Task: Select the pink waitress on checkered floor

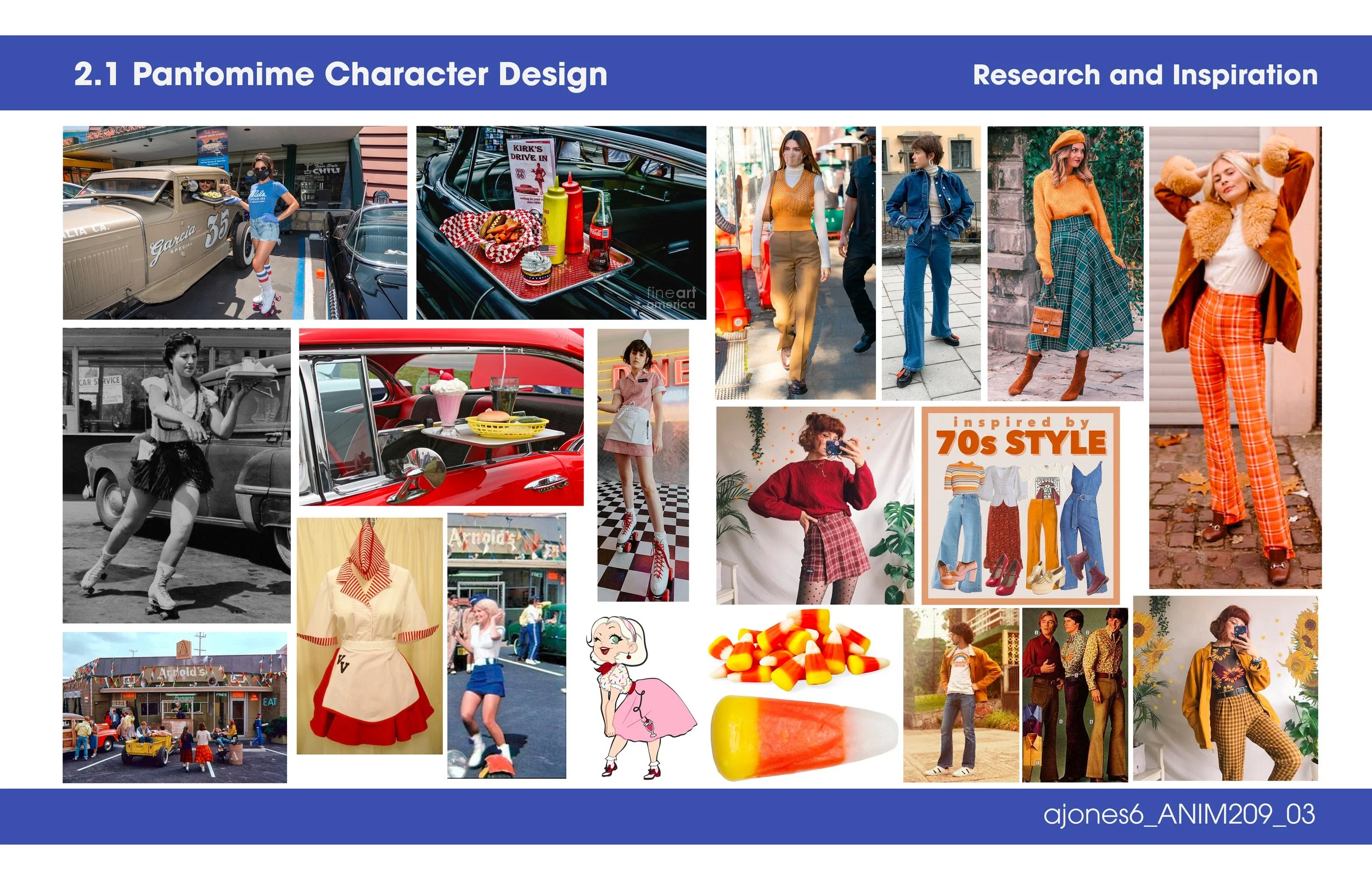Action: 643,465
